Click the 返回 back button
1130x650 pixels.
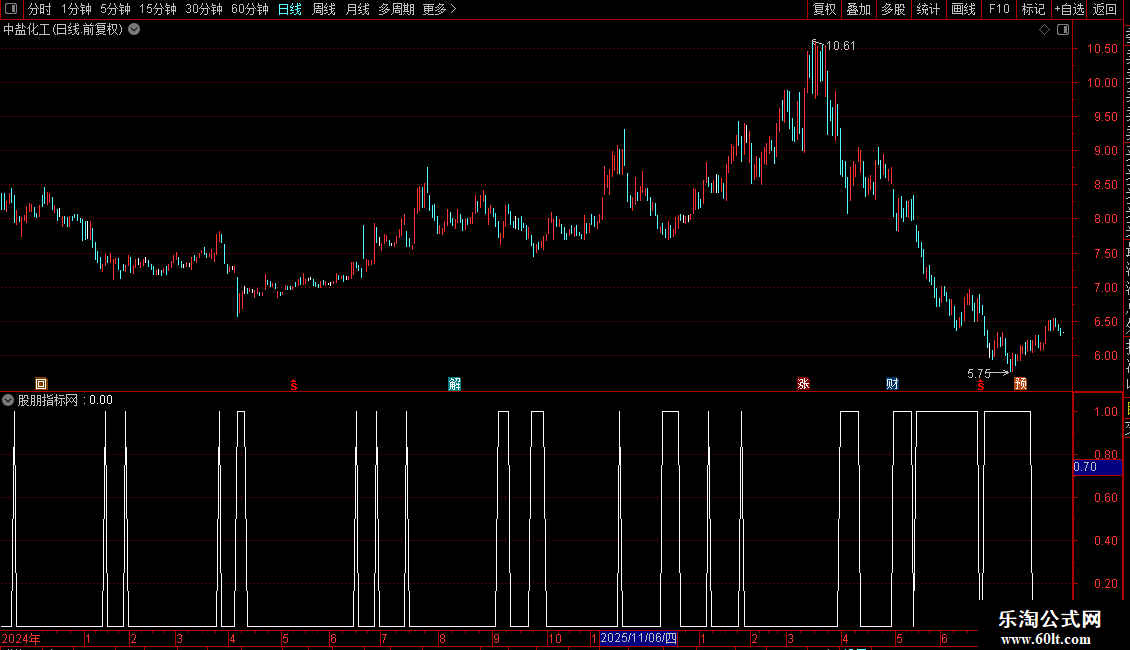click(x=1105, y=9)
